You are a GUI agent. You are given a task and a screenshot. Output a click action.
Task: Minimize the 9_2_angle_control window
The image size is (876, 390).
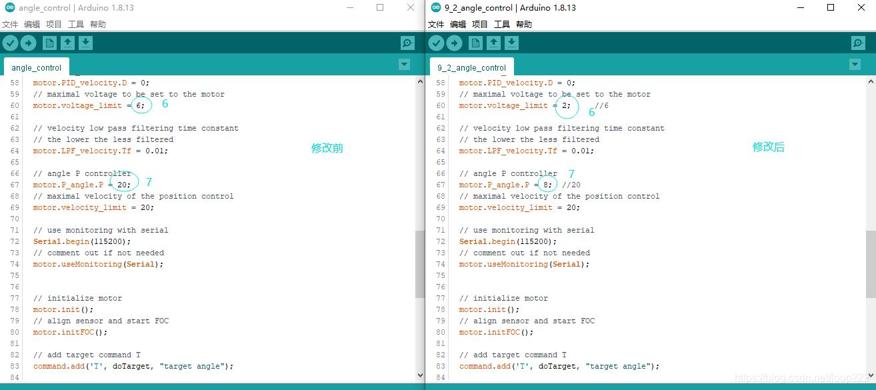801,8
